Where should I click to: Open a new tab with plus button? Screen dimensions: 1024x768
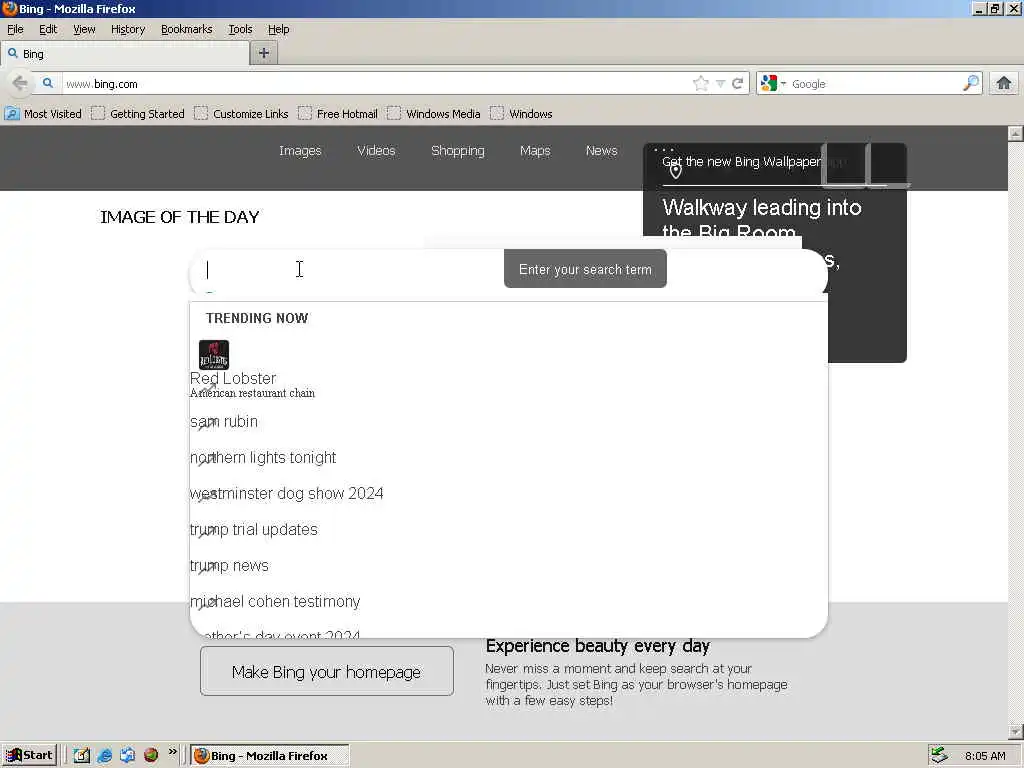(x=264, y=54)
